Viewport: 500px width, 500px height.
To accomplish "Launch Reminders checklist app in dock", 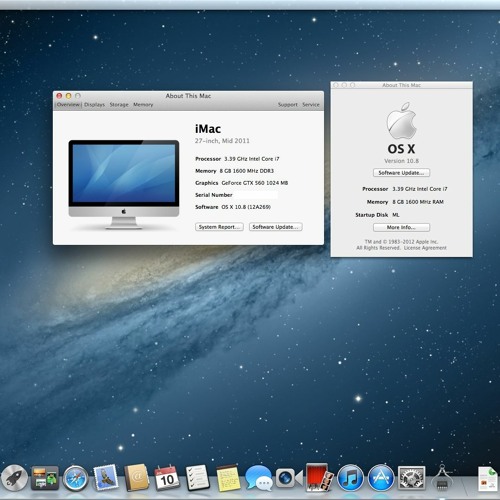I will coord(197,478).
